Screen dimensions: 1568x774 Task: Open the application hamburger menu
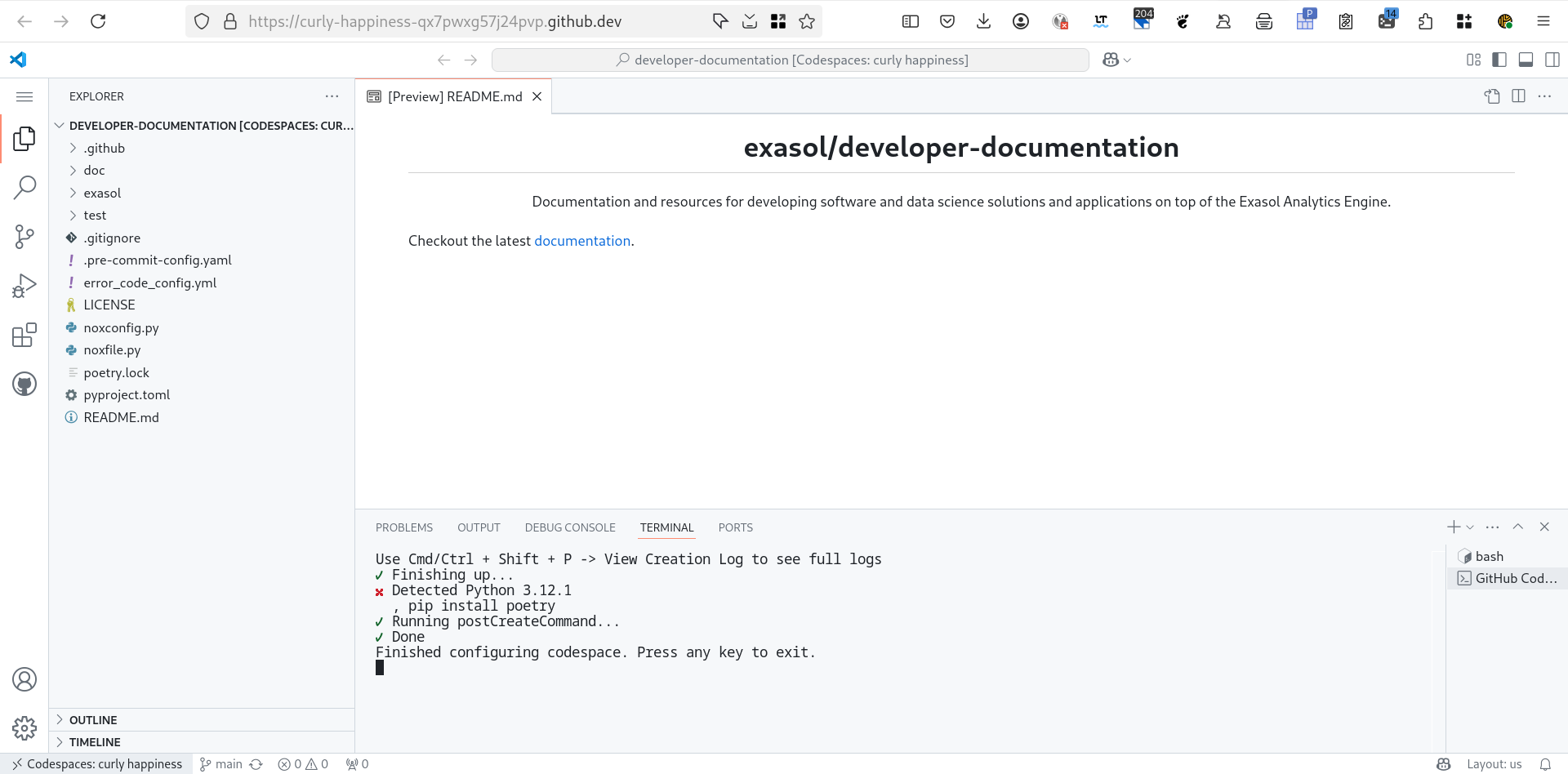24,96
